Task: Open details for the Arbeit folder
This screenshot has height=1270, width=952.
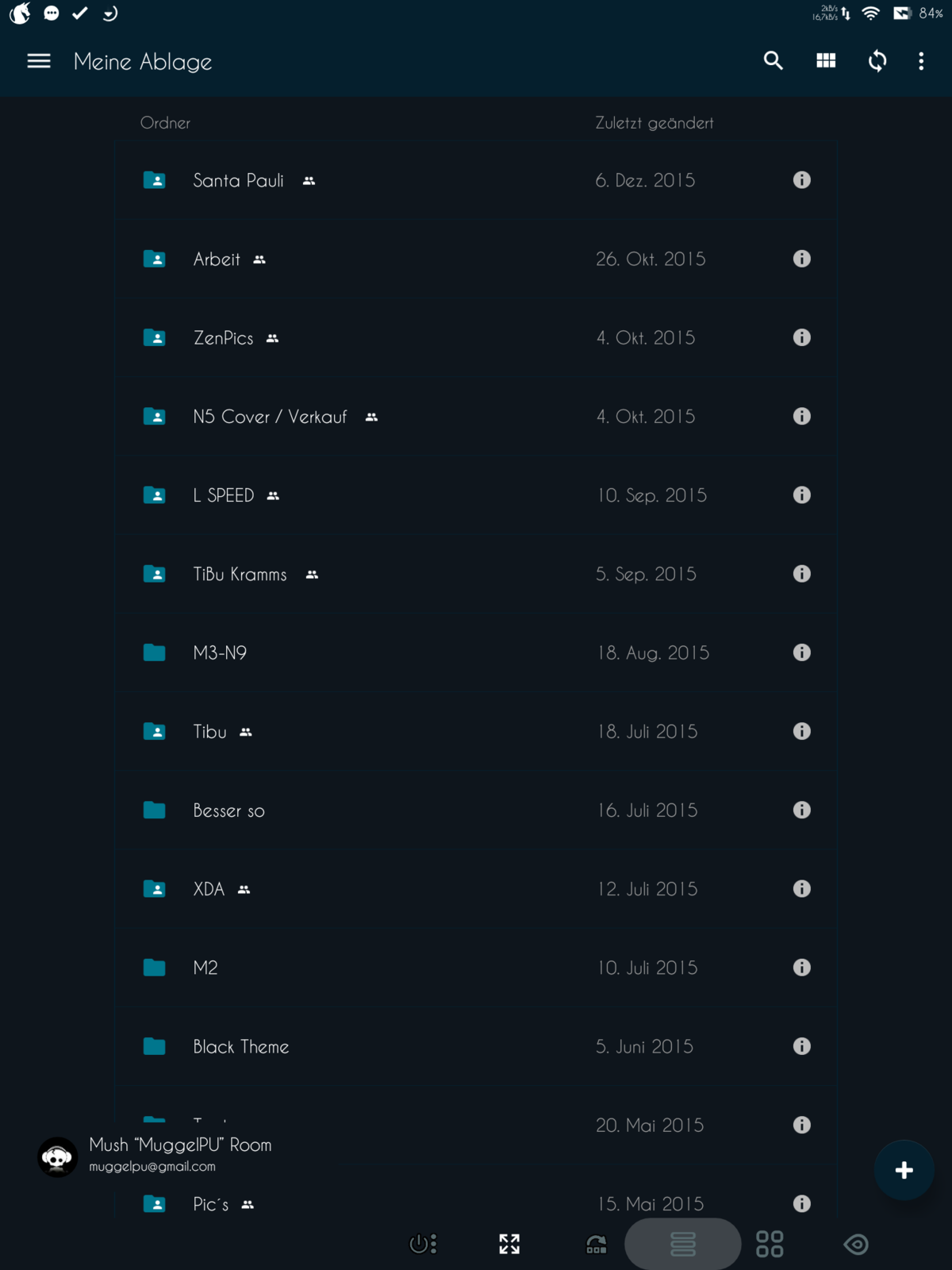Action: [x=802, y=259]
